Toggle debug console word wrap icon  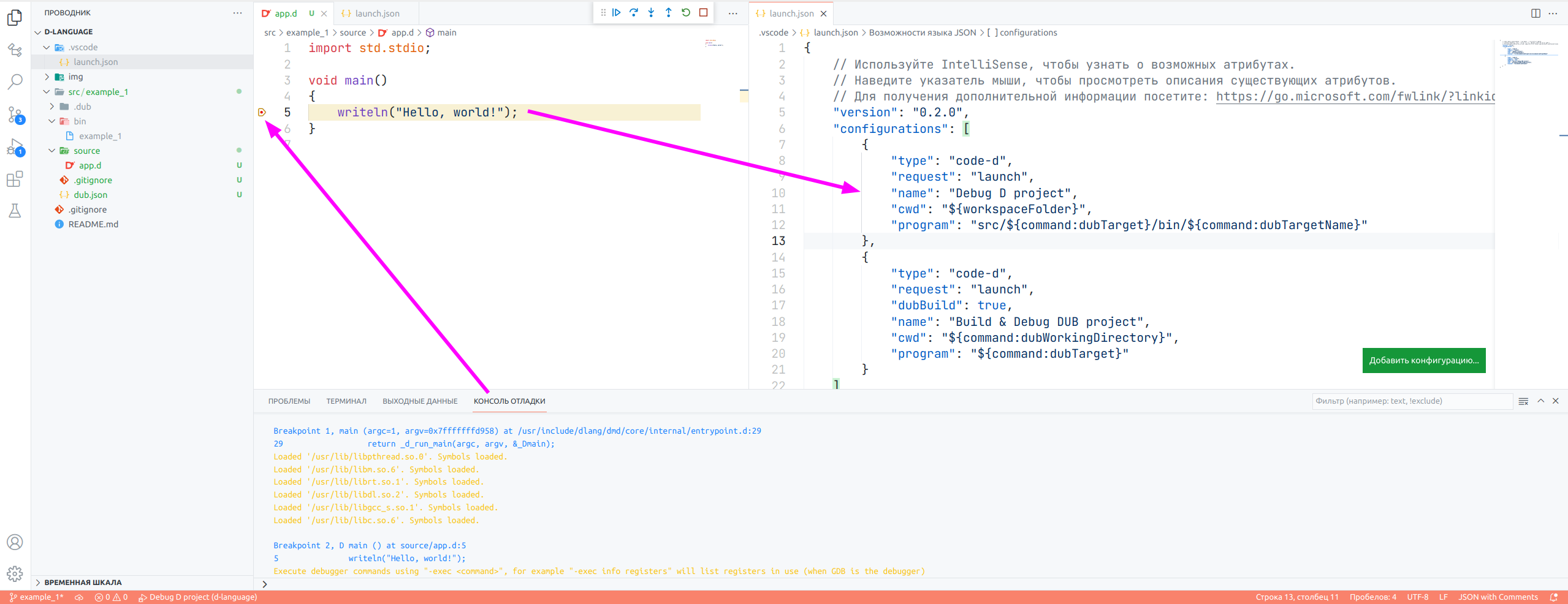pos(1523,401)
